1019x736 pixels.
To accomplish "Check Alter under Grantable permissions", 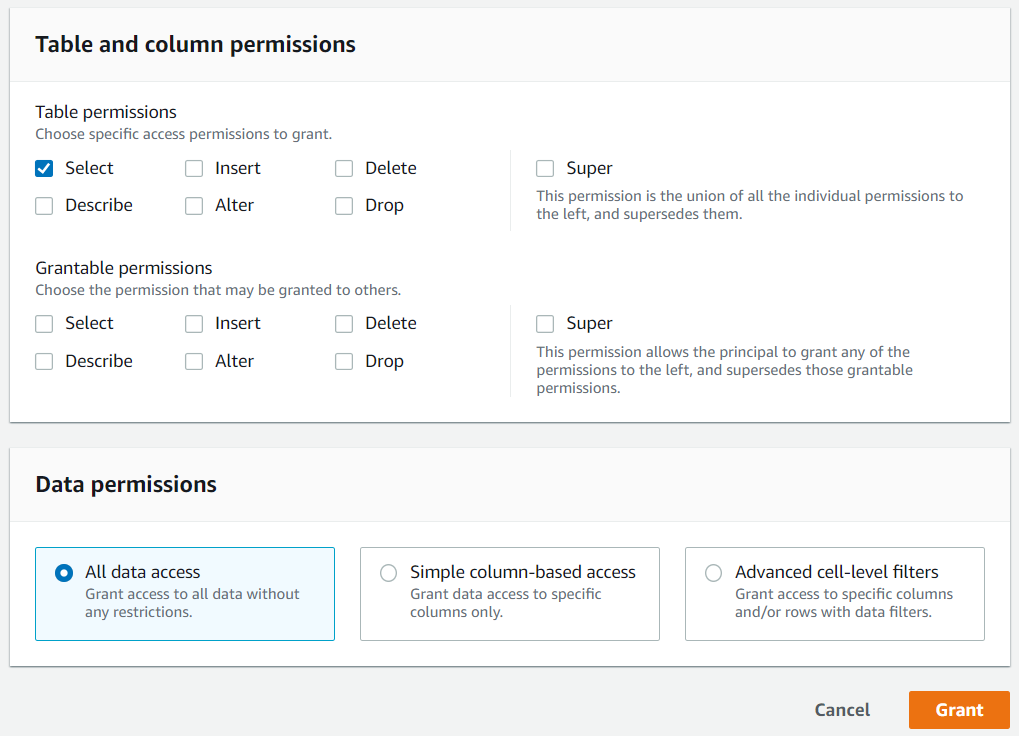I will point(194,362).
